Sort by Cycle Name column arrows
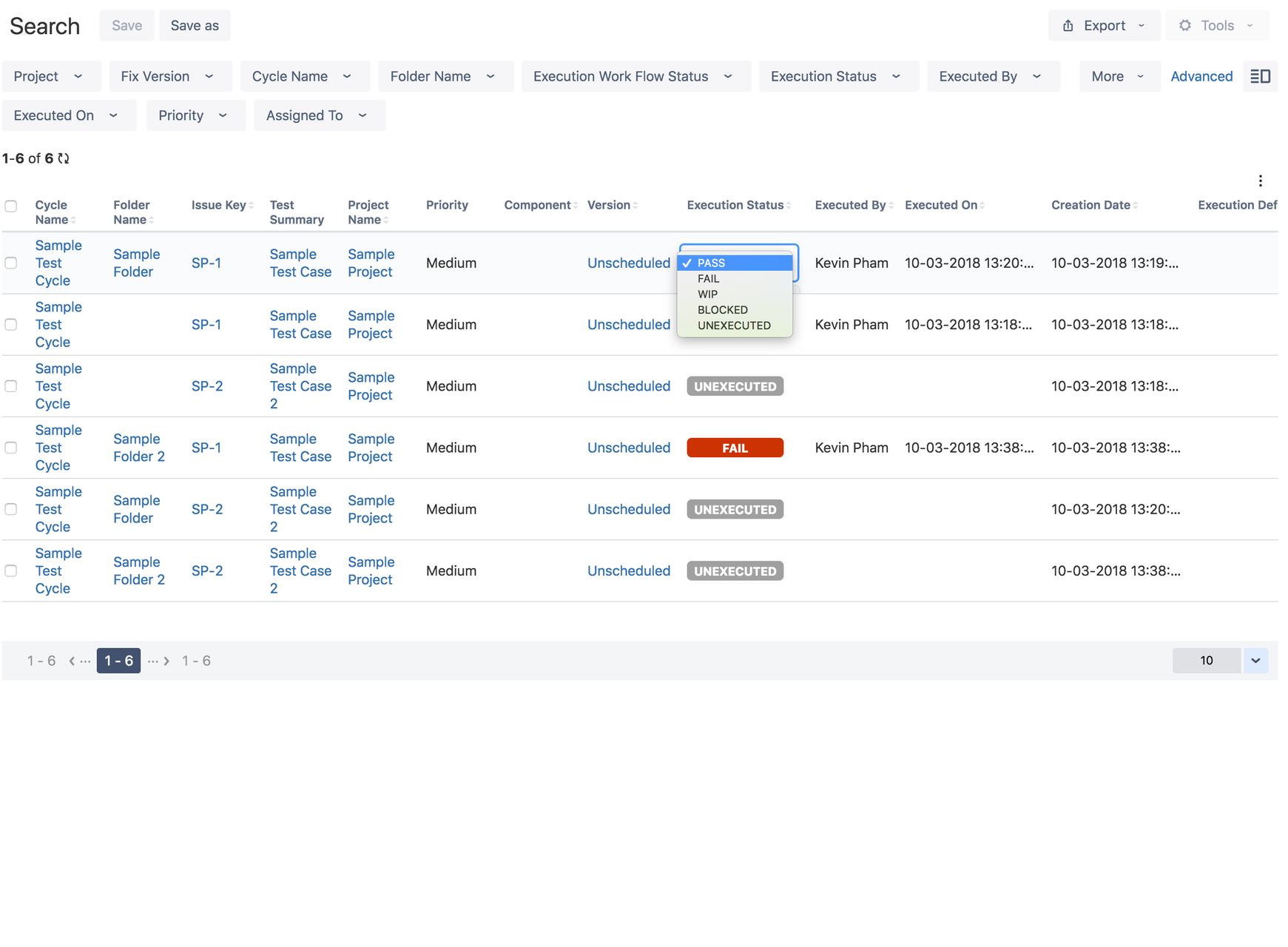The height and width of the screenshot is (947, 1288). (x=73, y=220)
